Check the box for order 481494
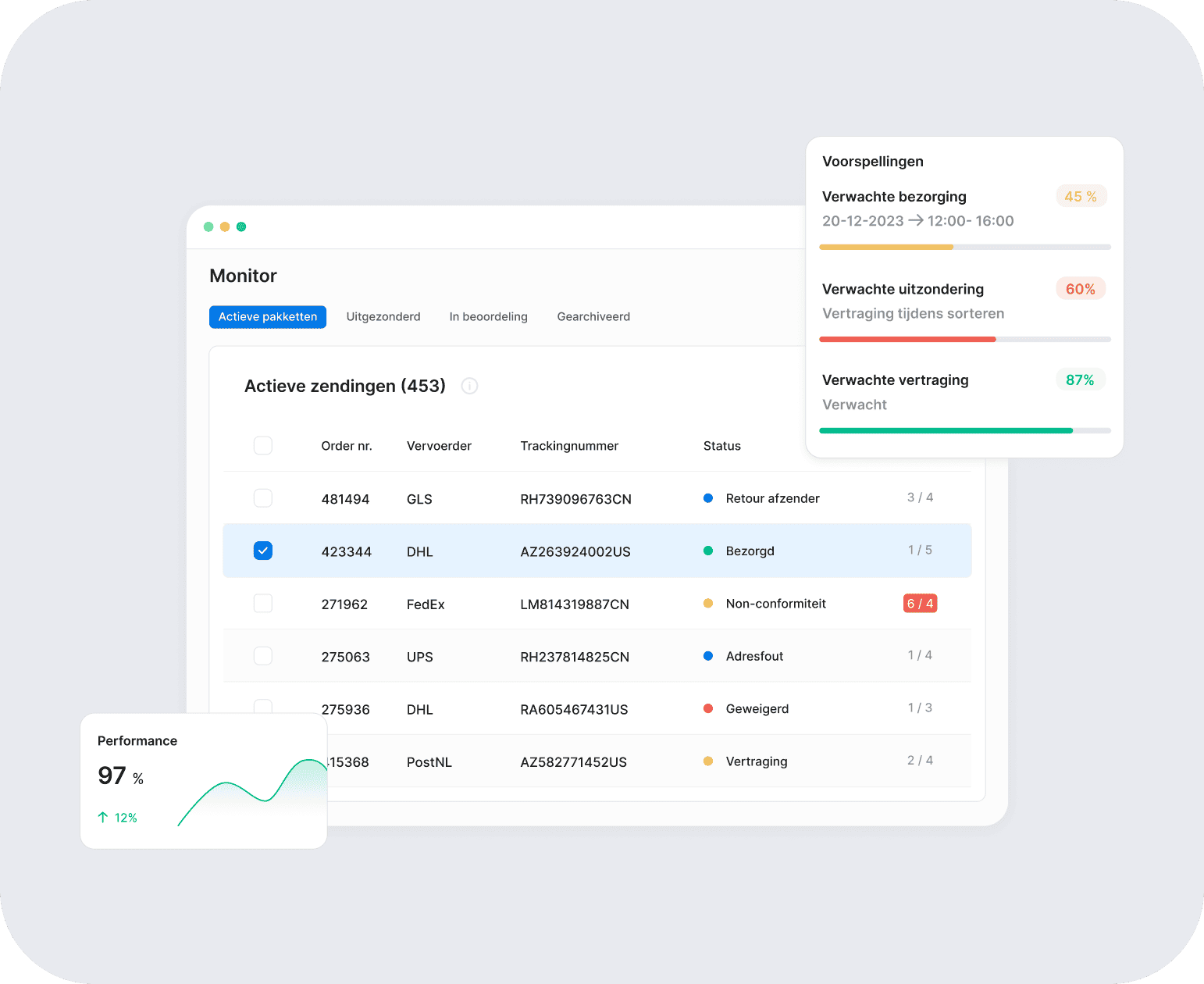 263,498
